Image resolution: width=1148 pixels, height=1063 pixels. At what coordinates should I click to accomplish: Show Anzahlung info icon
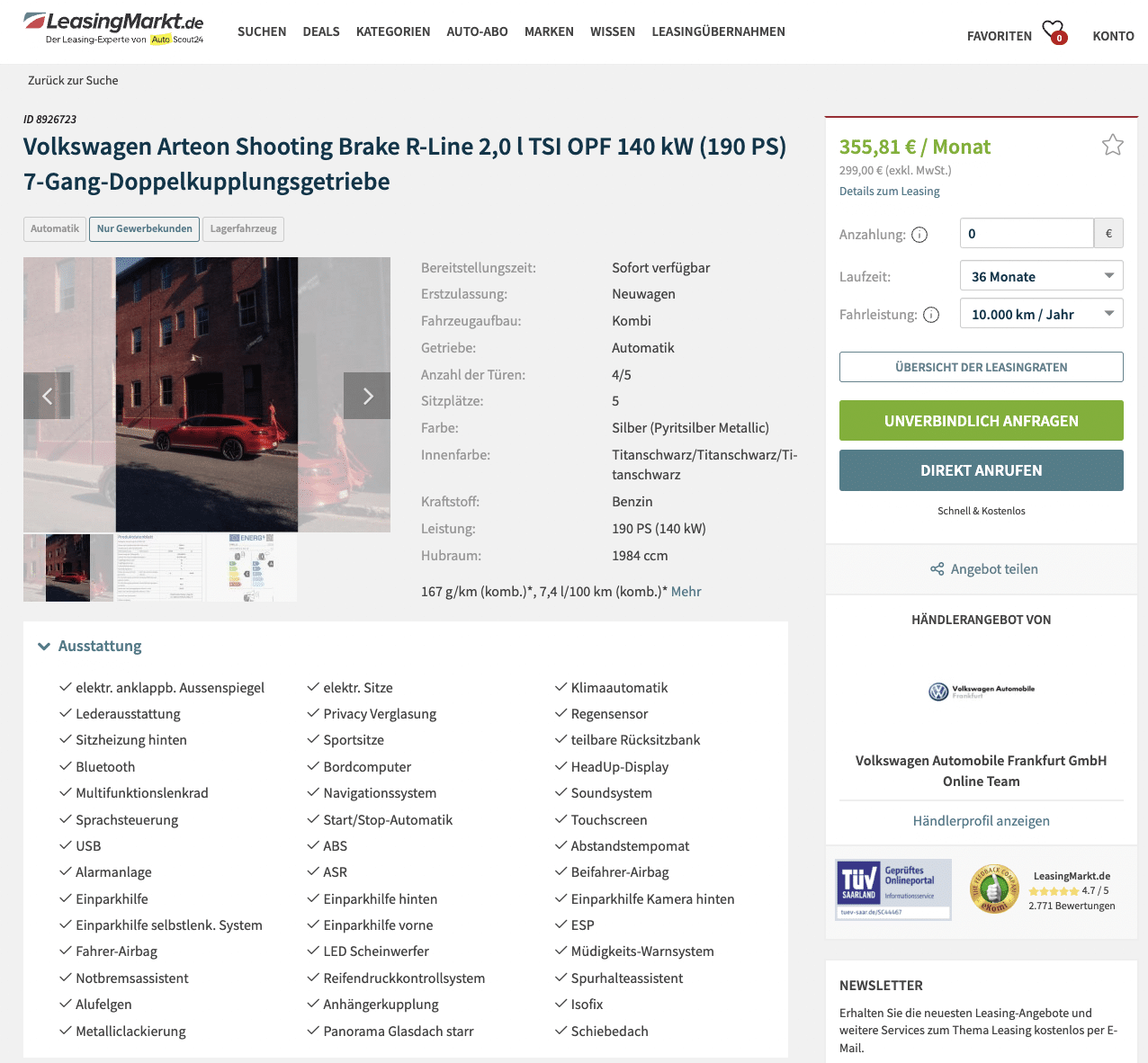919,235
